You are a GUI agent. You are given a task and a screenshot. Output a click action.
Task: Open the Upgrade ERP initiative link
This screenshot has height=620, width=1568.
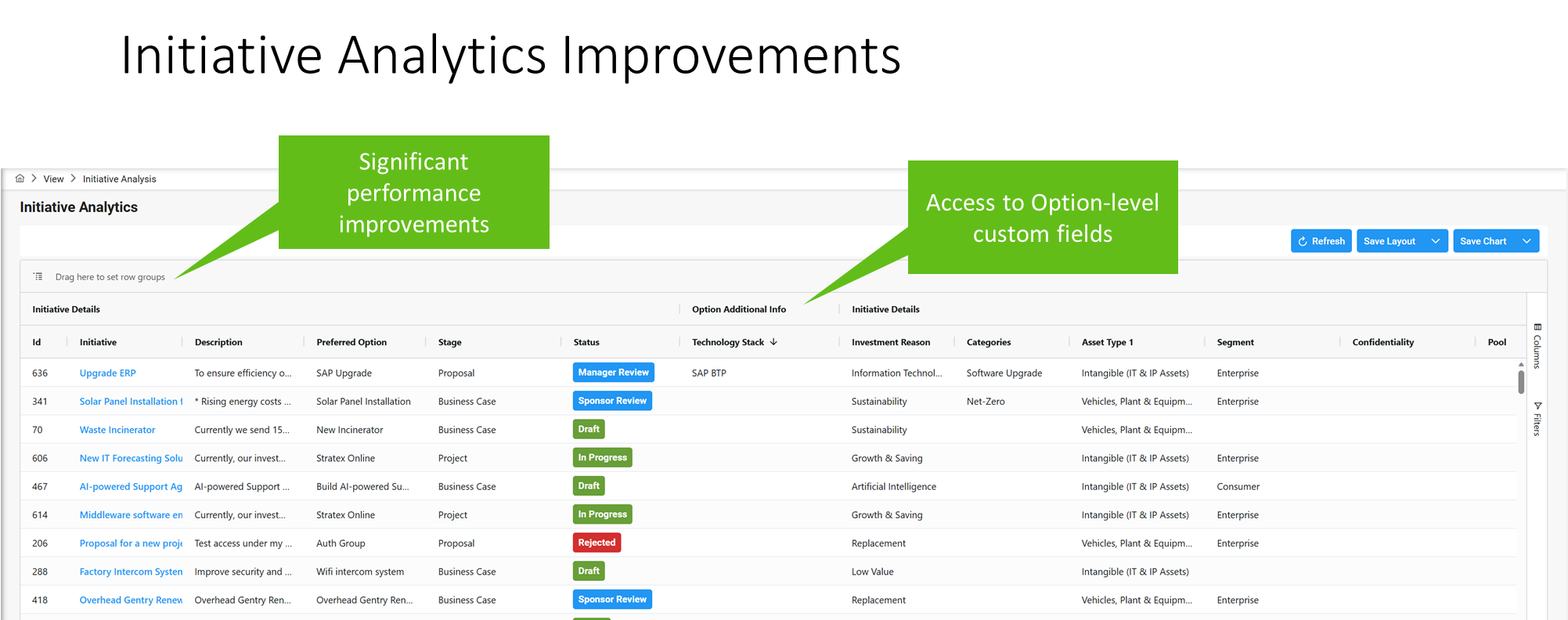point(108,373)
